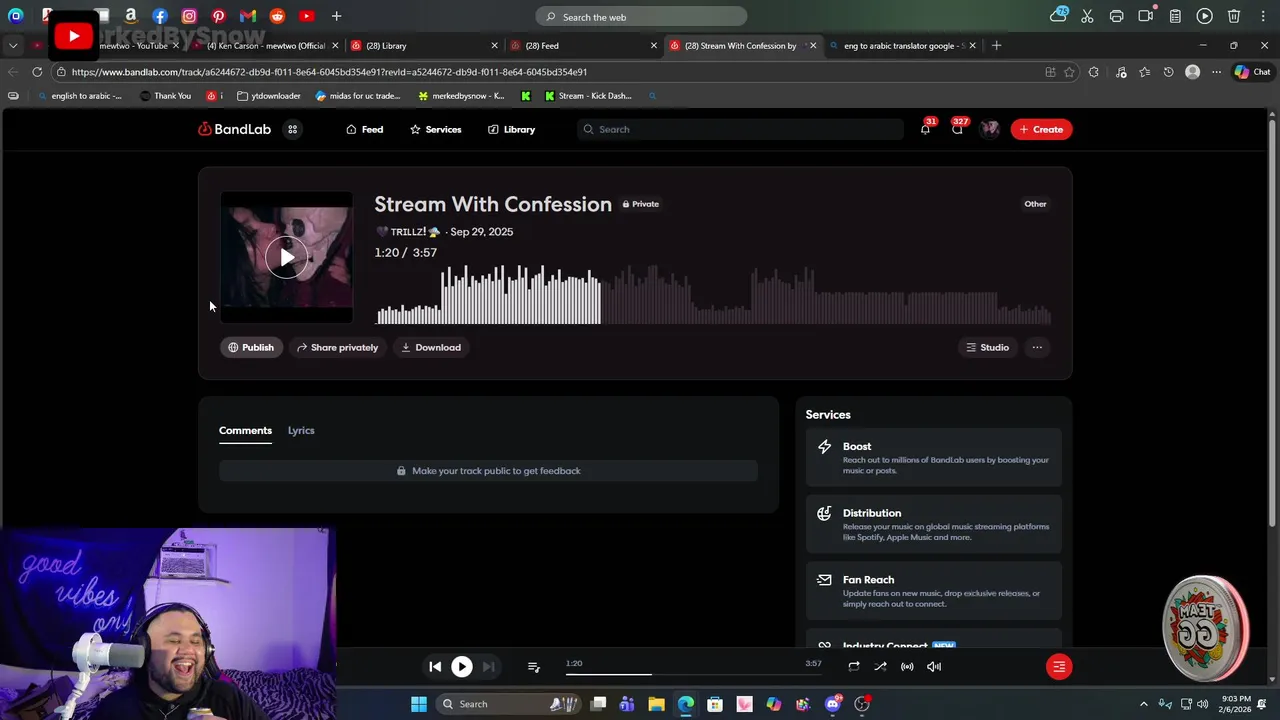Click play in the bottom player bar
The width and height of the screenshot is (1280, 720).
(462, 666)
